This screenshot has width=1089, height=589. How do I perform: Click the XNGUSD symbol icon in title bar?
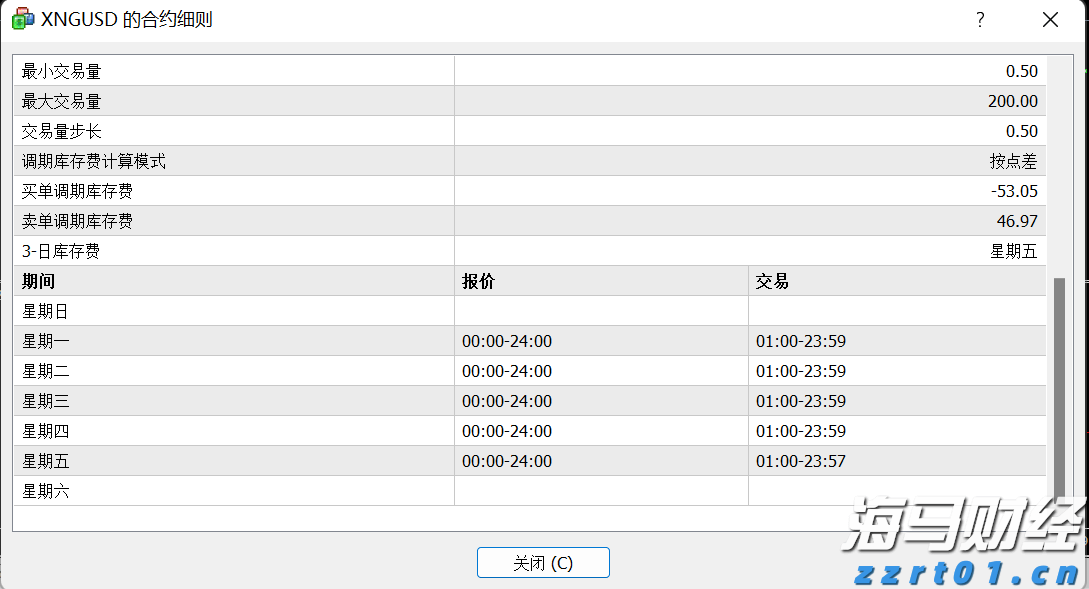(22, 18)
